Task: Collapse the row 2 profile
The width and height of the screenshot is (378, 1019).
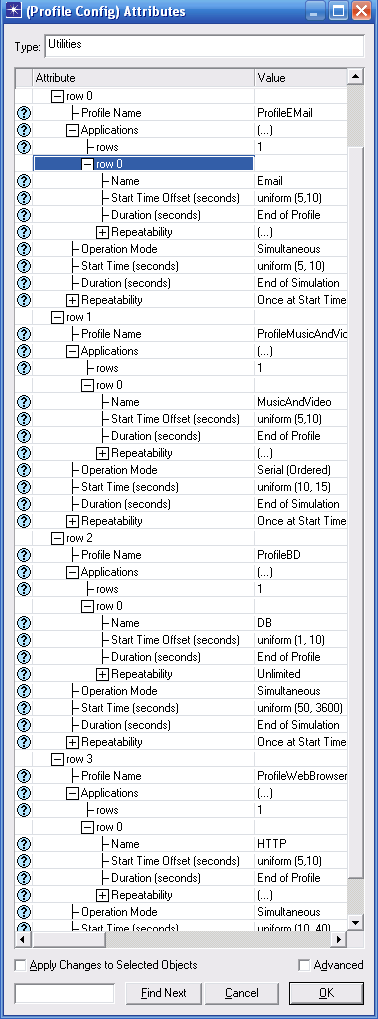Action: [57, 538]
